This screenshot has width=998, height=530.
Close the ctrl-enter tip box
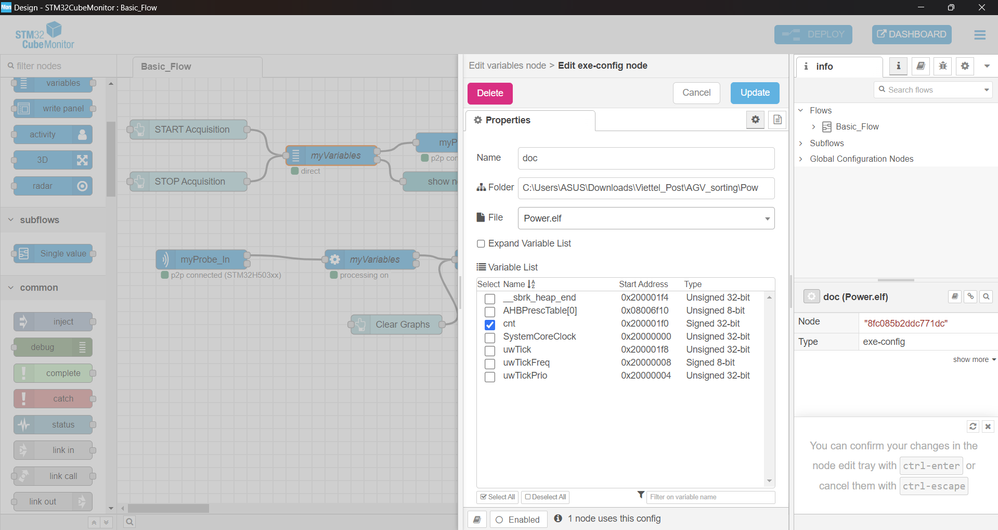(988, 426)
